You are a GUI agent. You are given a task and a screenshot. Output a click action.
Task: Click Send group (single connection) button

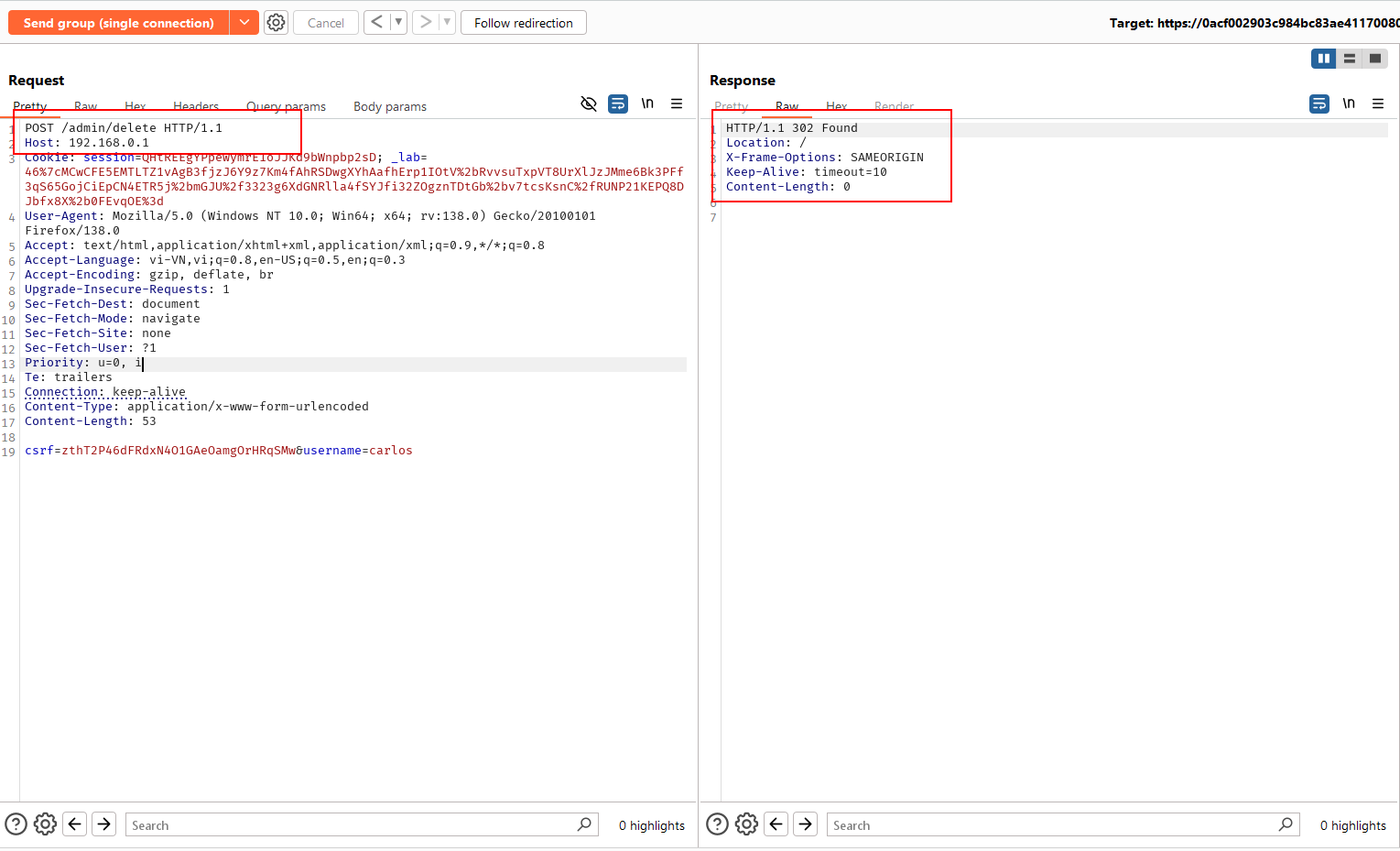[118, 23]
